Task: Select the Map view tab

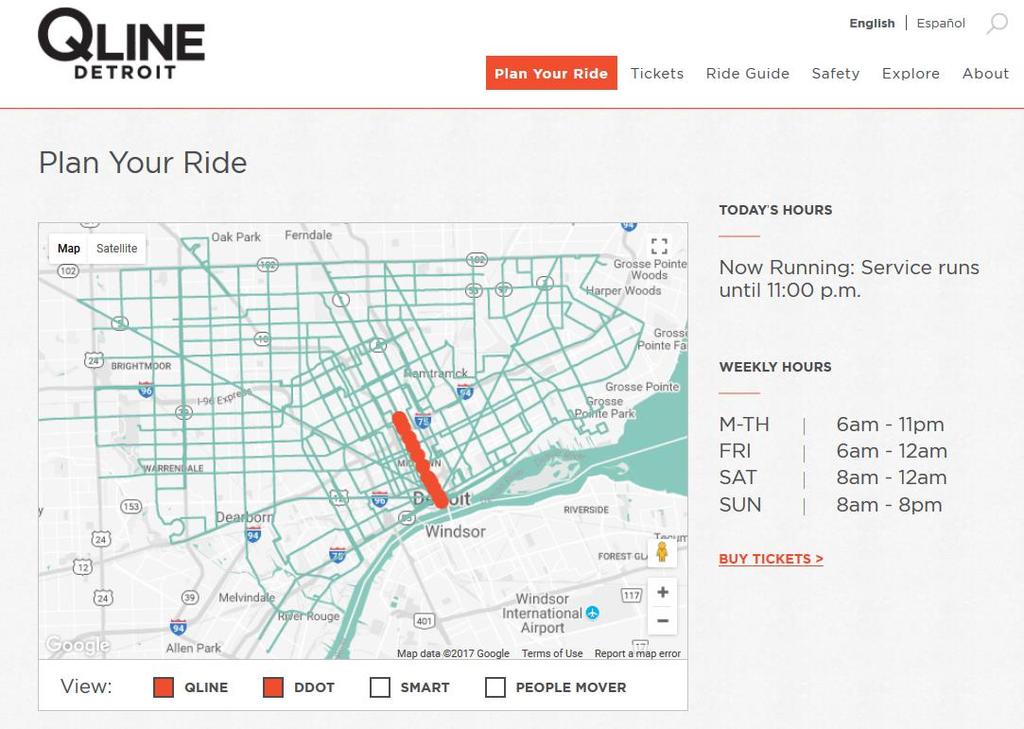Action: pos(69,248)
